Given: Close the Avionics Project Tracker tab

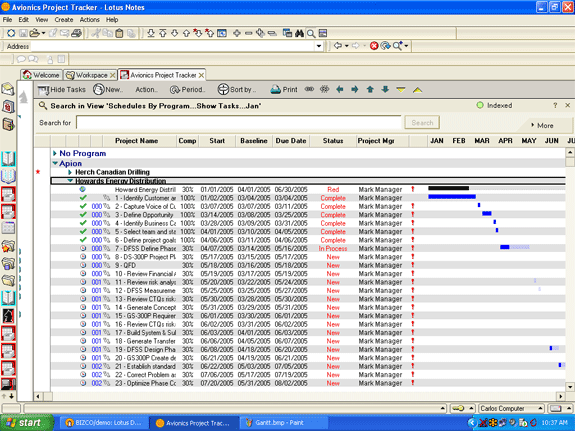Looking at the screenshot, I should point(201,75).
